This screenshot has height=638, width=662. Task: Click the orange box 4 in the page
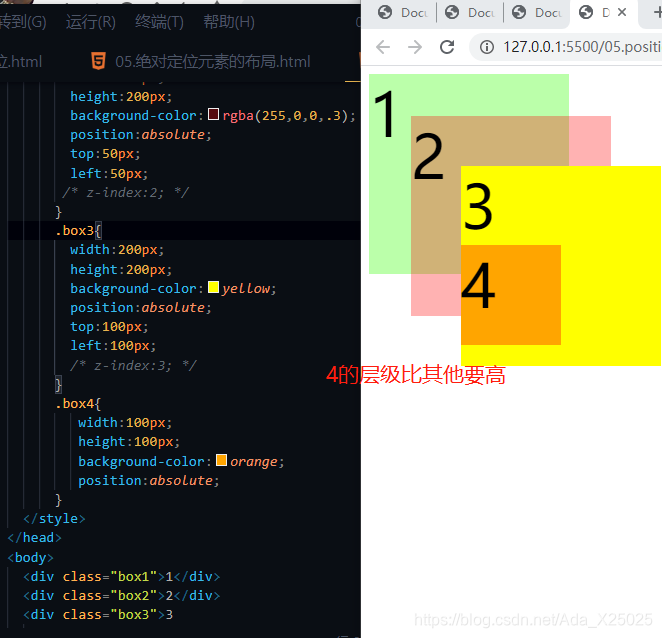tap(511, 295)
